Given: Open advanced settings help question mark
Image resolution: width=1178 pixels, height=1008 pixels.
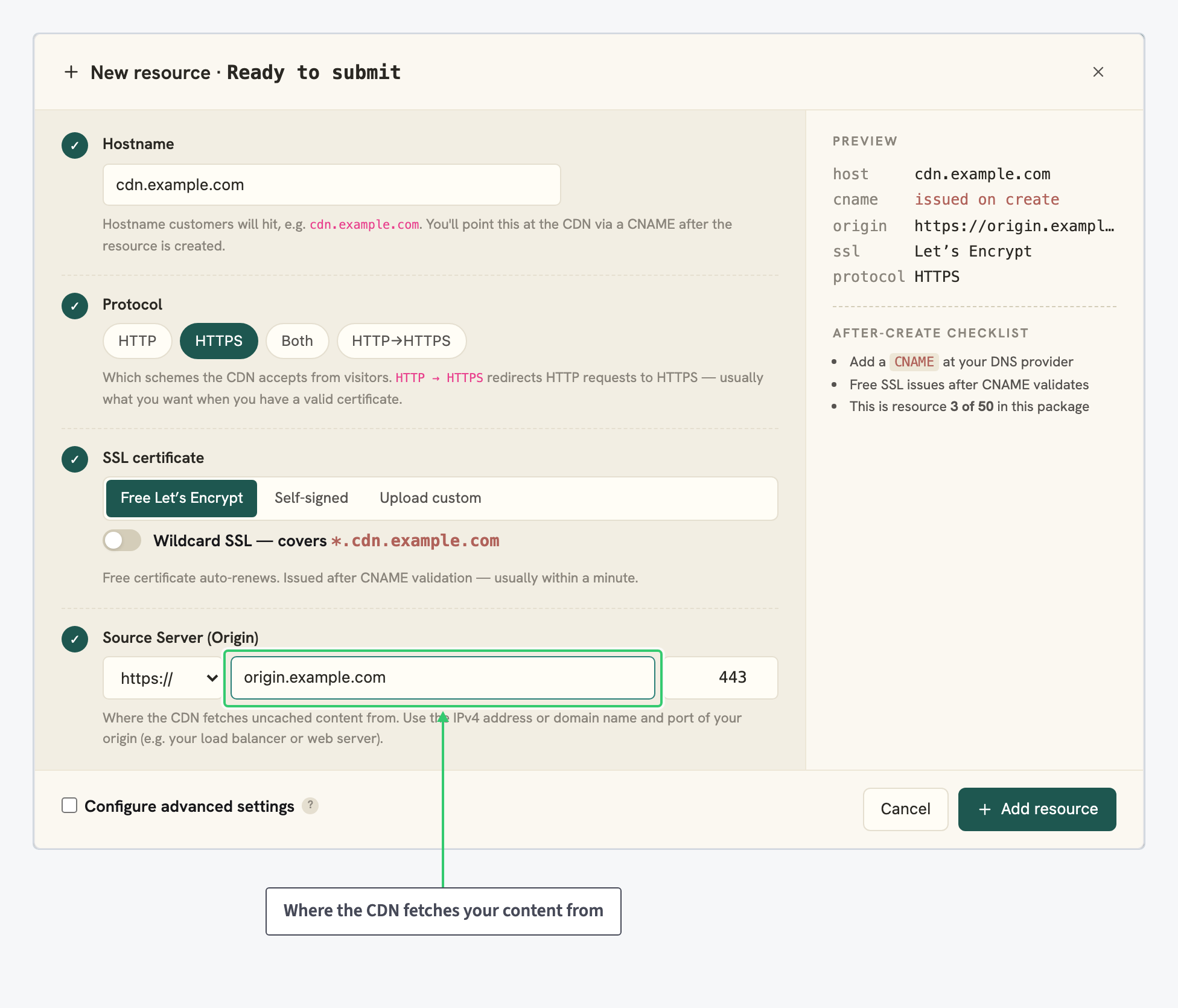Looking at the screenshot, I should [x=310, y=806].
